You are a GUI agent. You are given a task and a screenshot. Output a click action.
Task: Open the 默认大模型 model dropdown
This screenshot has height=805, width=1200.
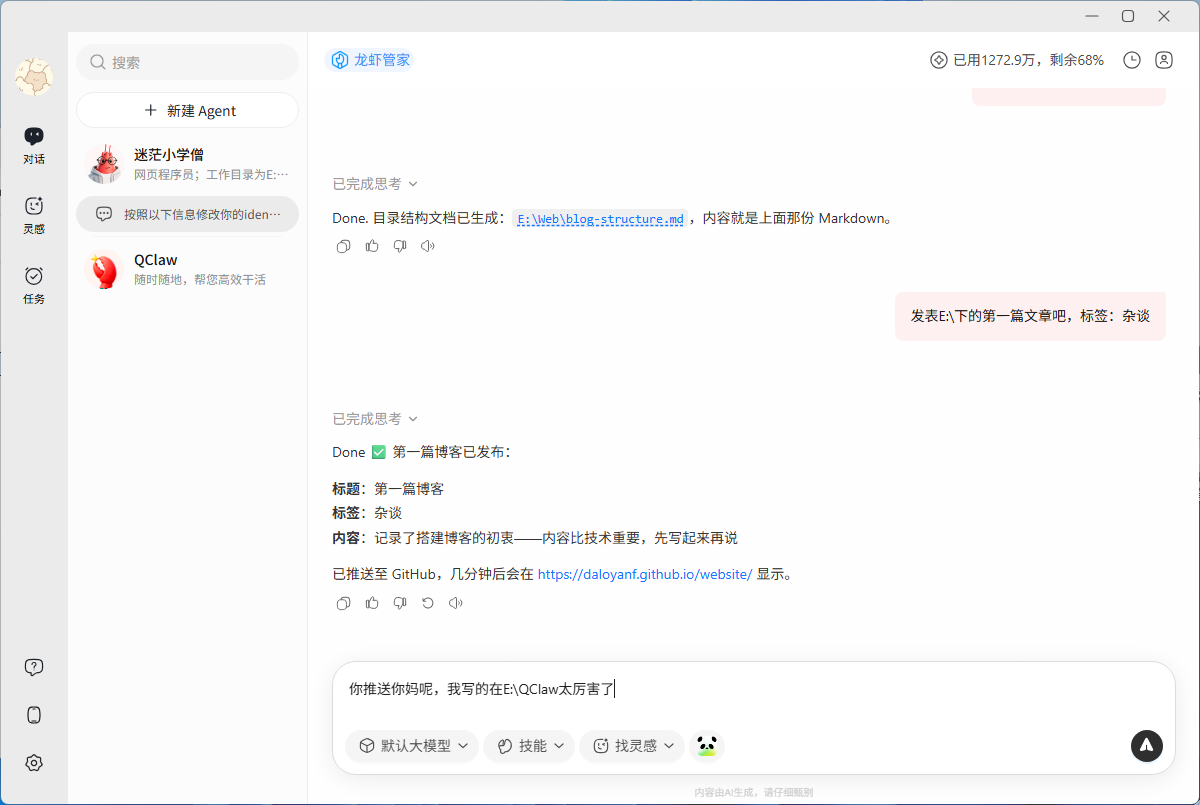413,746
